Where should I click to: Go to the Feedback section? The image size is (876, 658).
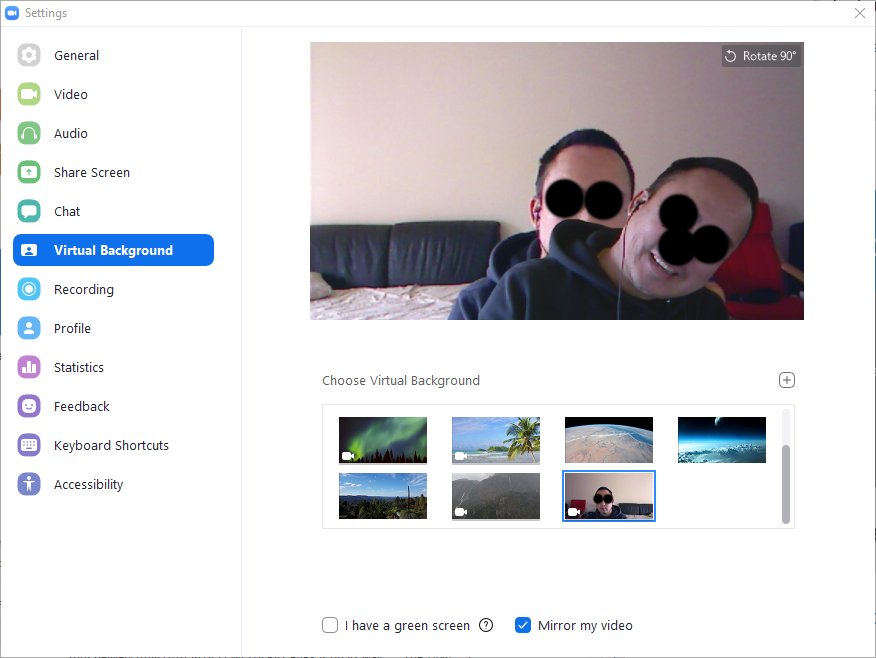point(81,407)
